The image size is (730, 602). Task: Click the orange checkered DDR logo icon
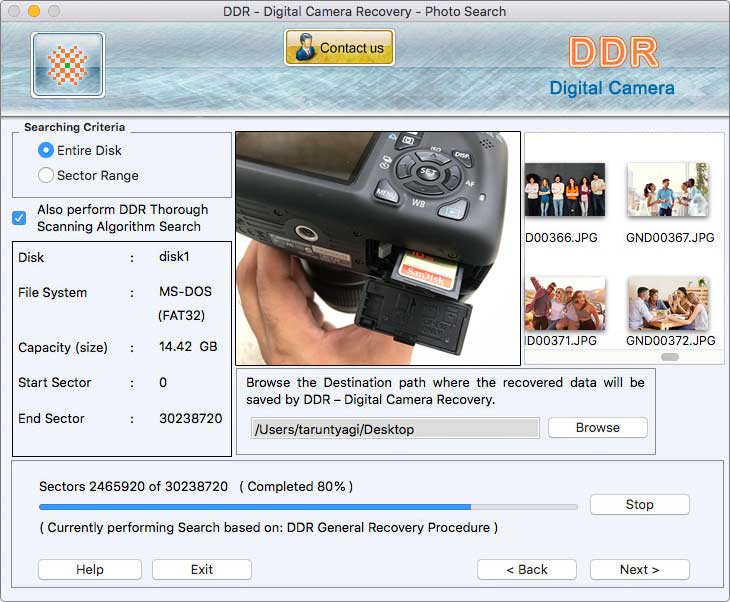(68, 65)
